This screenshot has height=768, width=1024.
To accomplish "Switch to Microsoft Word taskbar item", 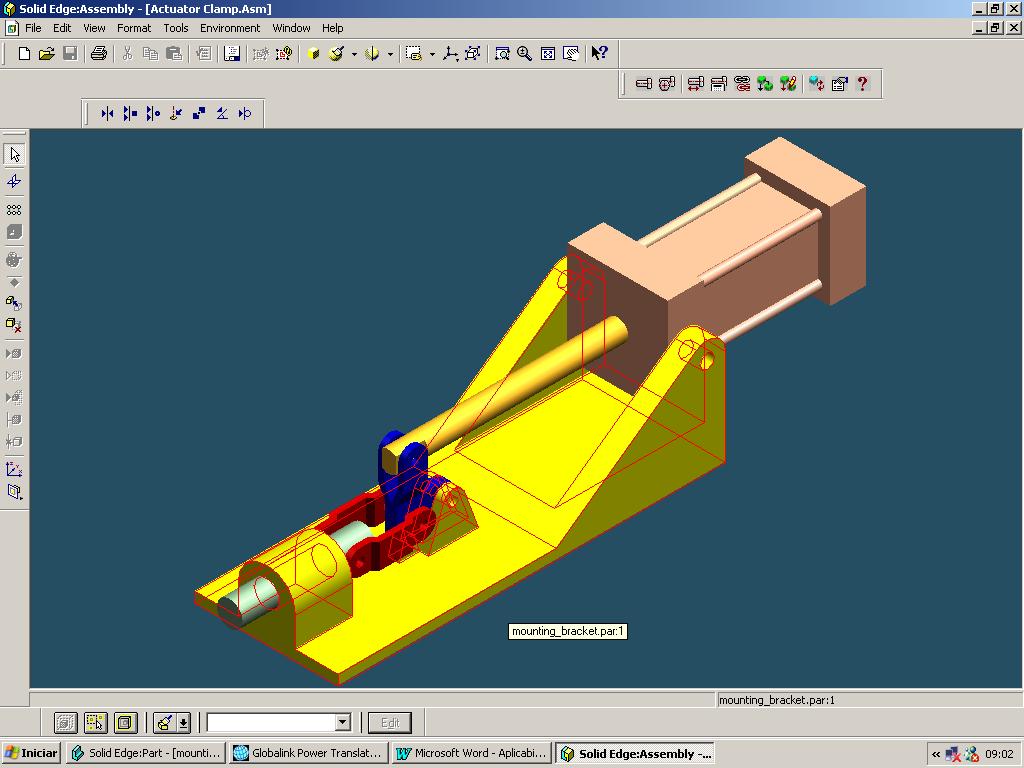I will point(472,753).
